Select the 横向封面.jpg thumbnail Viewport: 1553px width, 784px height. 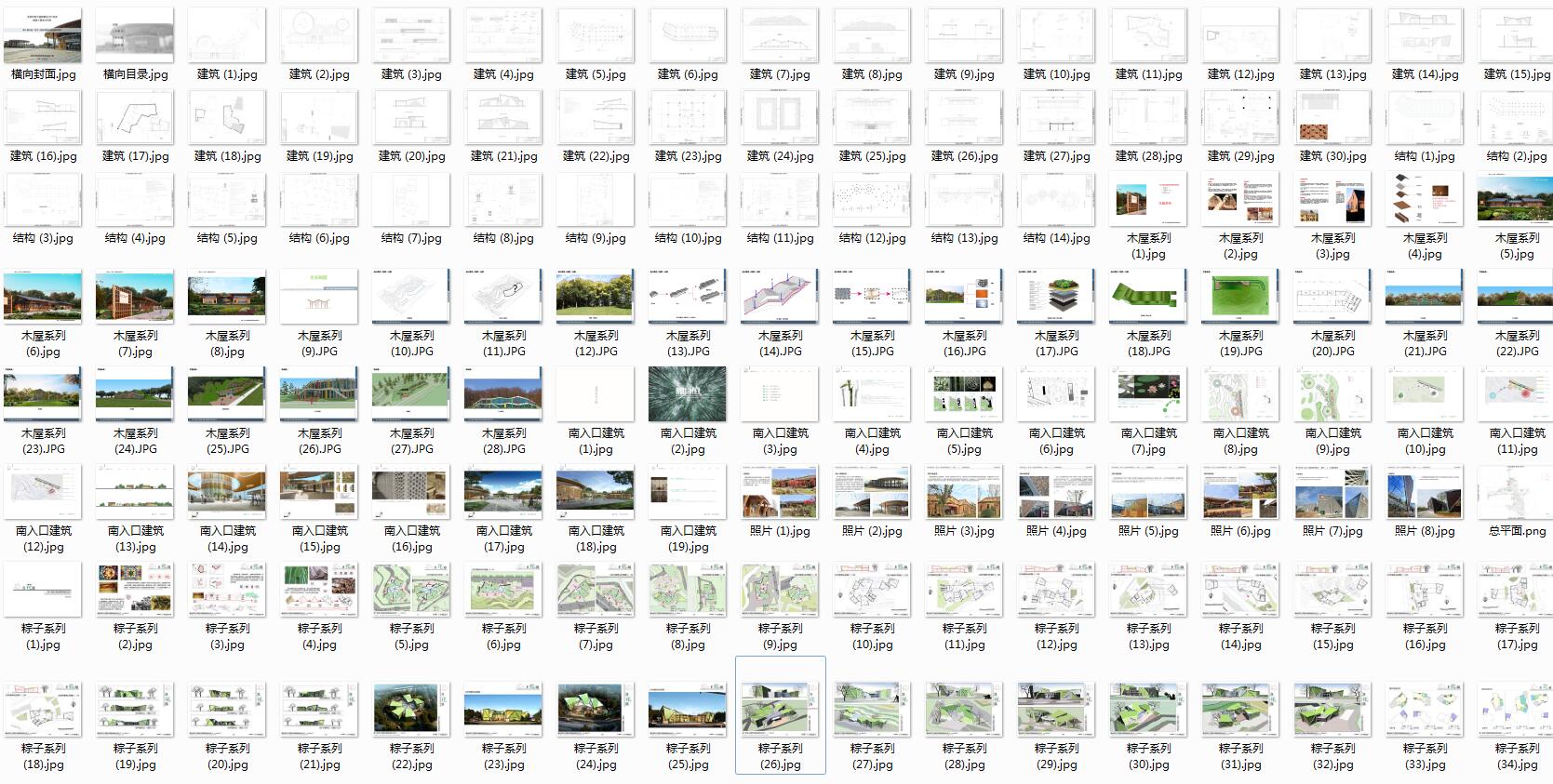pyautogui.click(x=43, y=36)
